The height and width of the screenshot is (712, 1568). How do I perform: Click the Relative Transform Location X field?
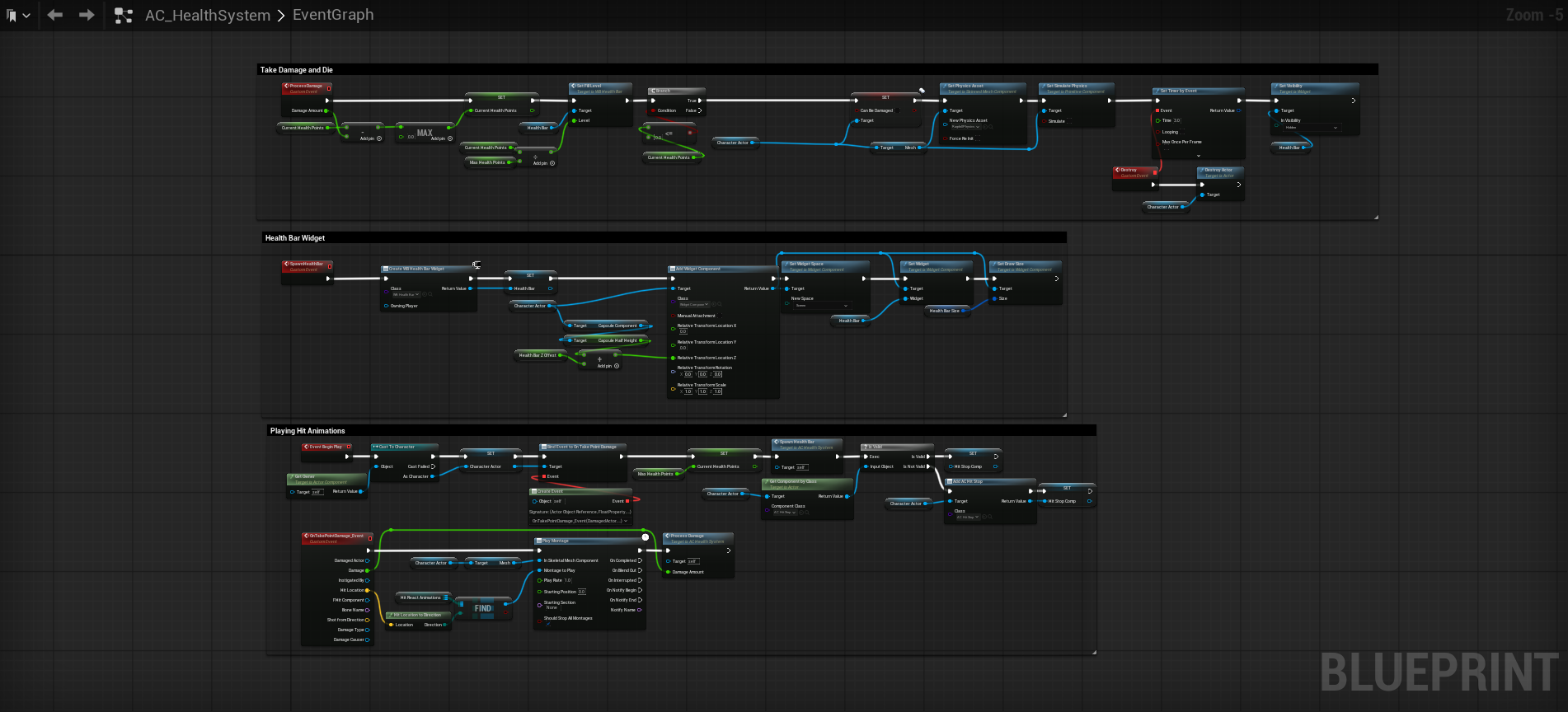683,331
